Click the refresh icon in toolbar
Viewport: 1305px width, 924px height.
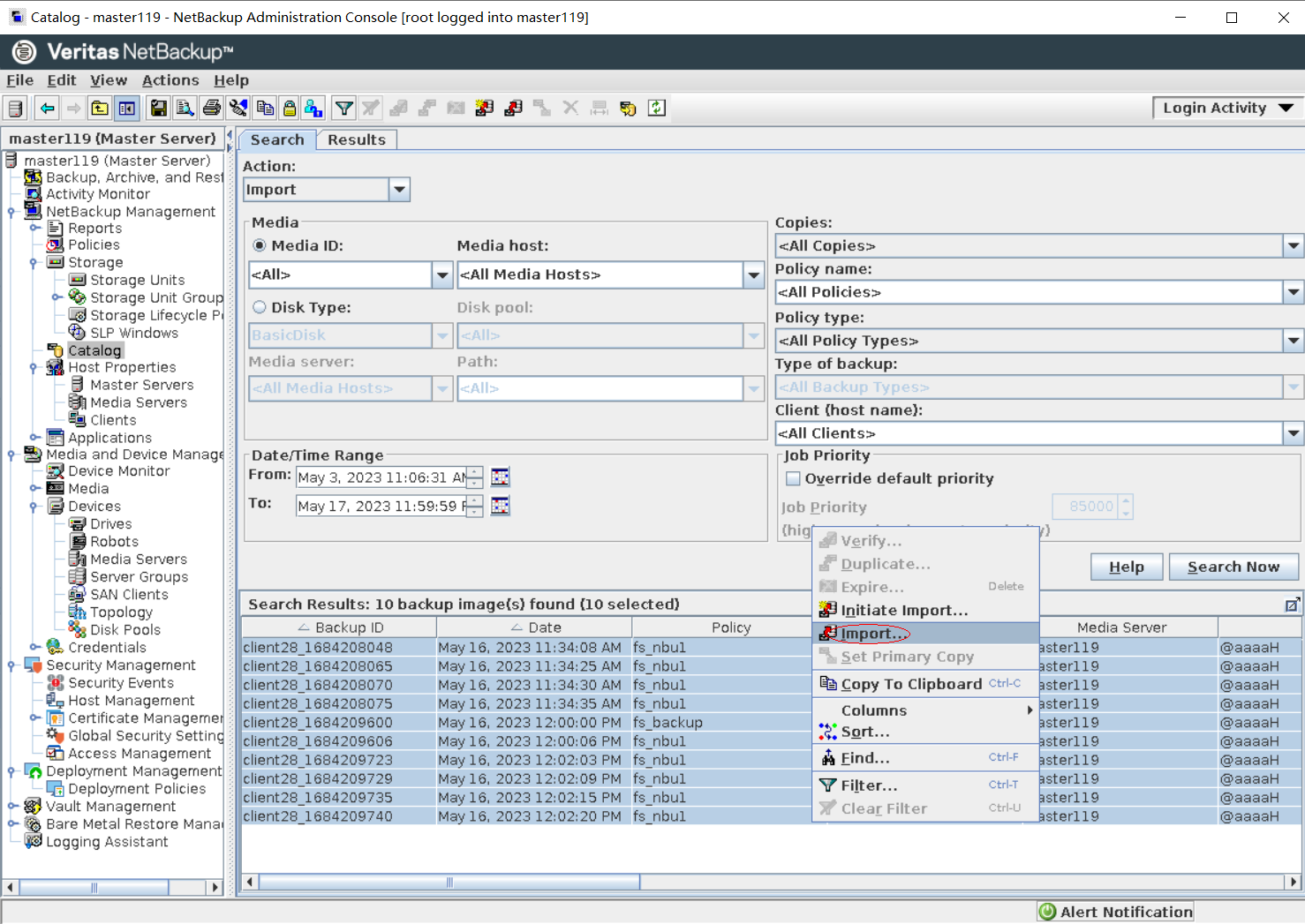click(x=657, y=109)
